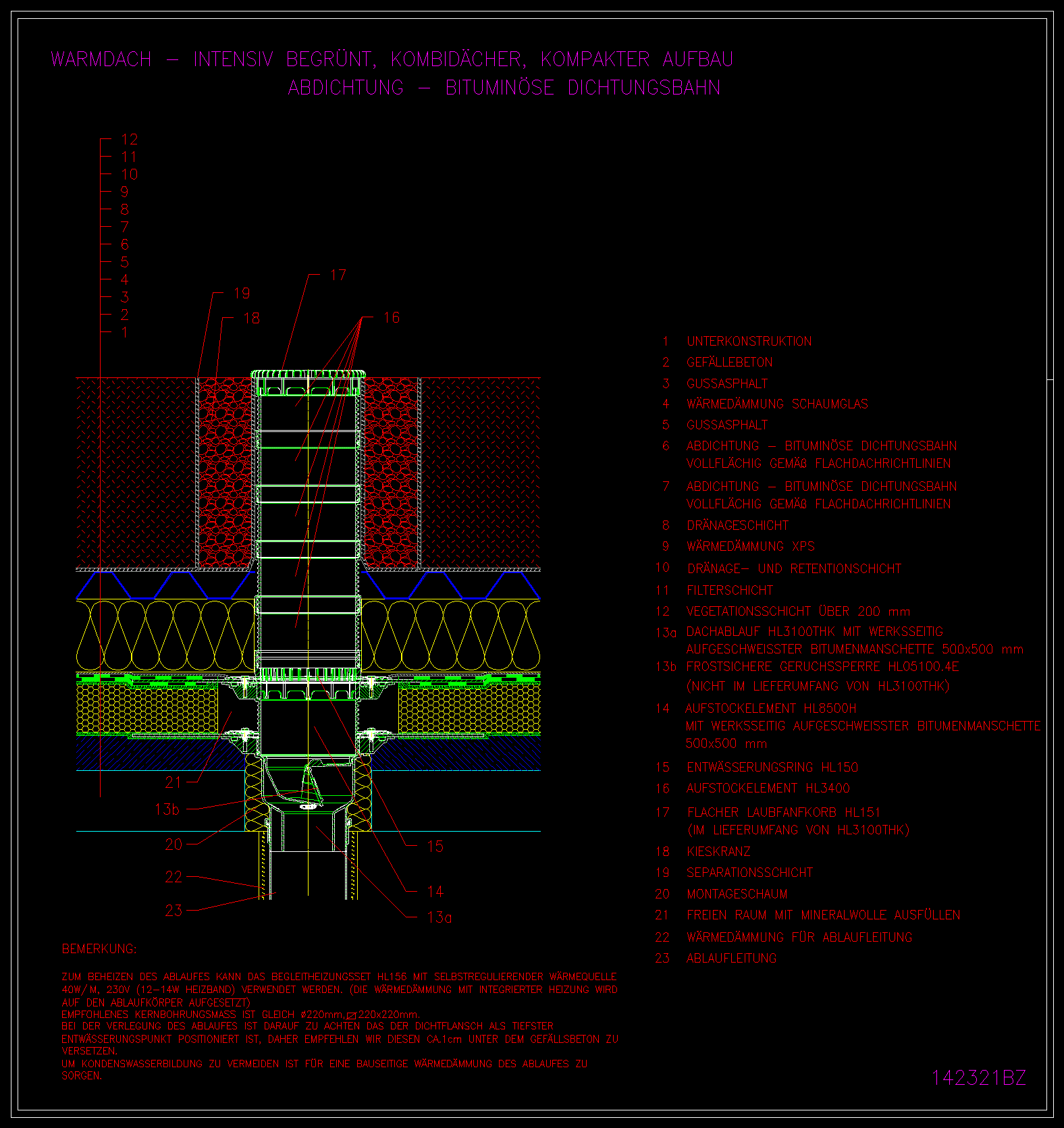This screenshot has height=1128, width=1064.
Task: Click callout label '13b' in the drawing
Action: [x=167, y=809]
